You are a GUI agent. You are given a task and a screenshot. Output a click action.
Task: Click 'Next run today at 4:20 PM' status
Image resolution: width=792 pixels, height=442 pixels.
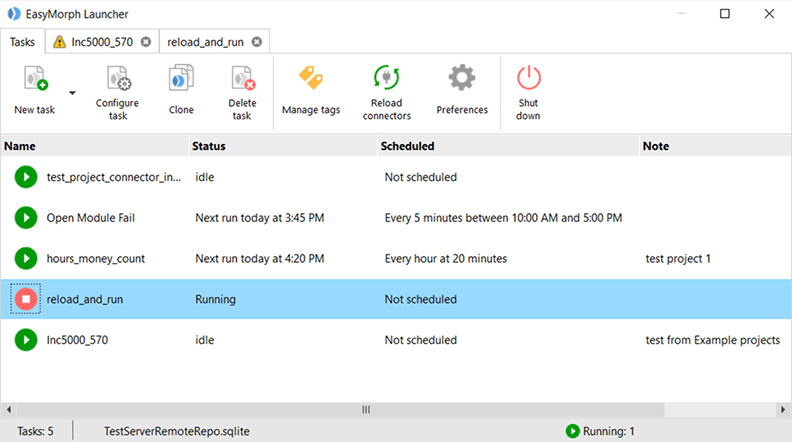click(260, 259)
